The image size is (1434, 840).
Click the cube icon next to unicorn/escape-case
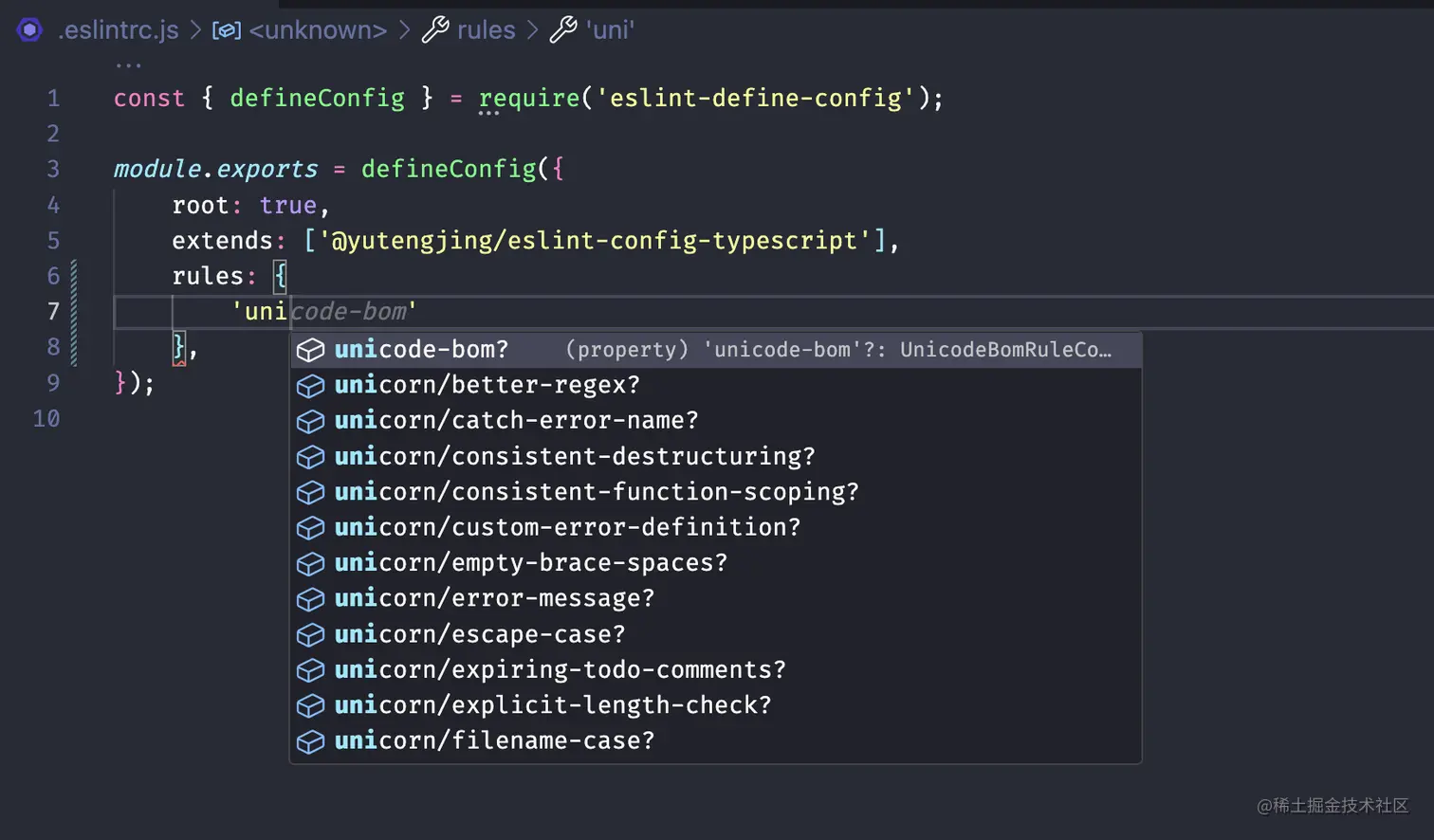[311, 633]
